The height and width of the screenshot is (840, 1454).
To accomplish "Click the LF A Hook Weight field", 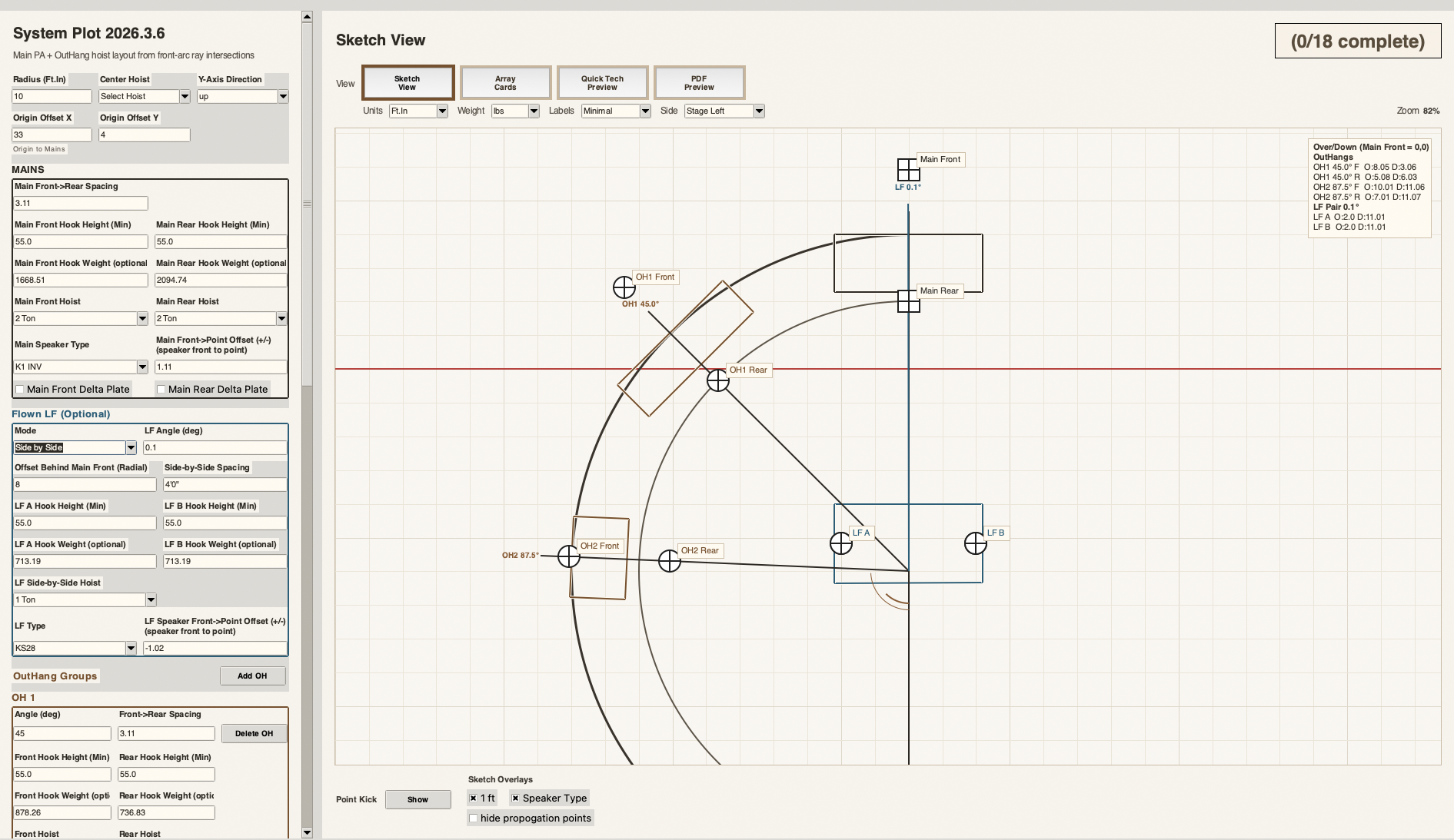I will point(85,561).
